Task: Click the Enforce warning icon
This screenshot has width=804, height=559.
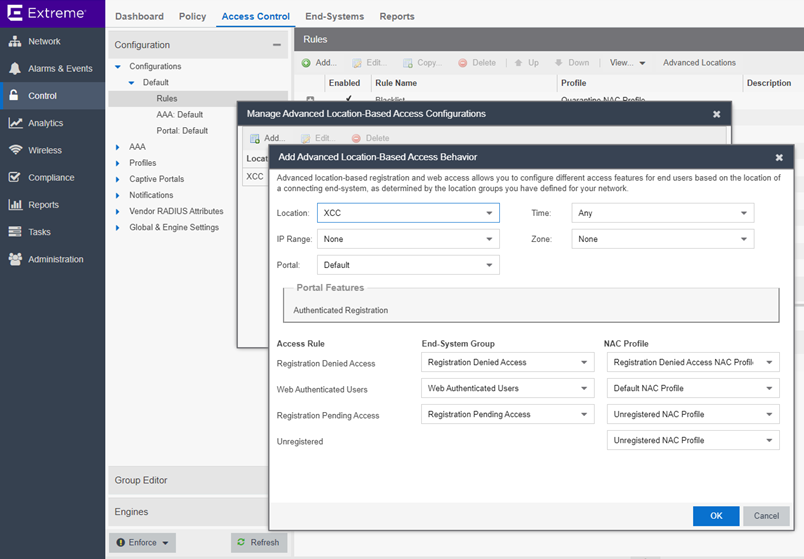Action: coord(120,543)
